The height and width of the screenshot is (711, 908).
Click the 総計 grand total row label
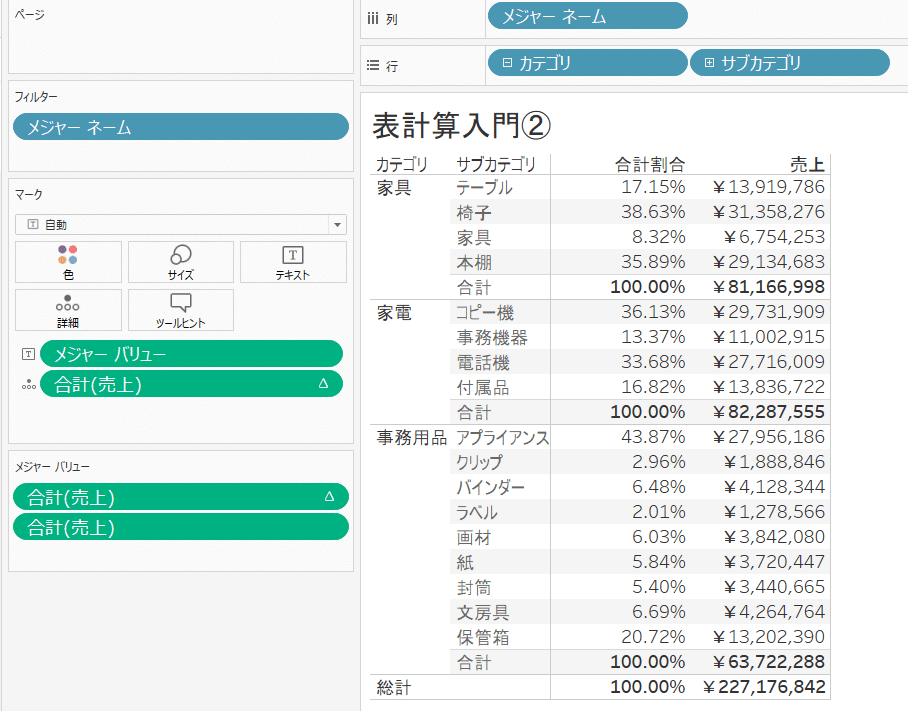394,687
